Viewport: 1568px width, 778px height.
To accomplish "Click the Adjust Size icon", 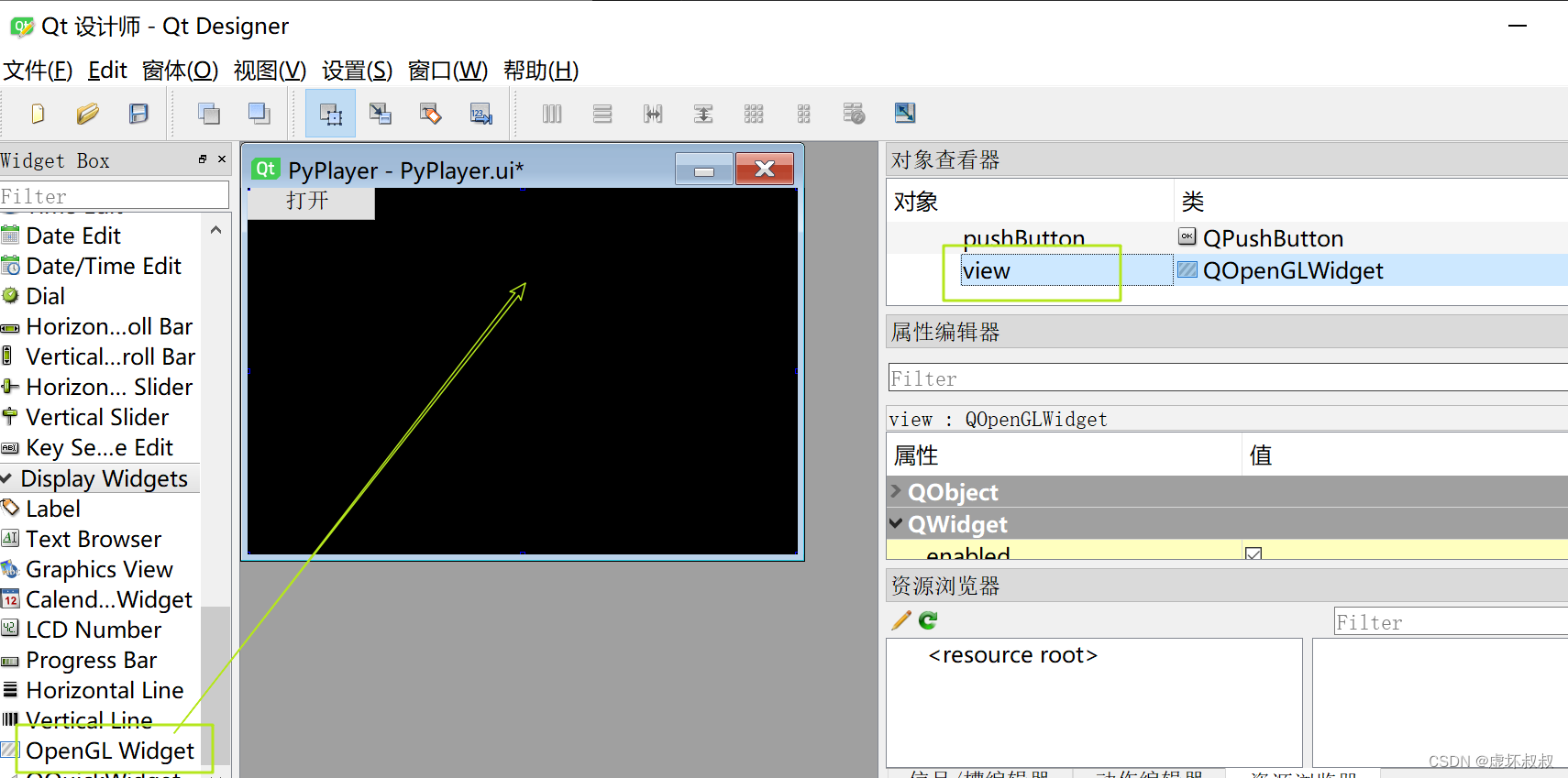I will (x=905, y=113).
